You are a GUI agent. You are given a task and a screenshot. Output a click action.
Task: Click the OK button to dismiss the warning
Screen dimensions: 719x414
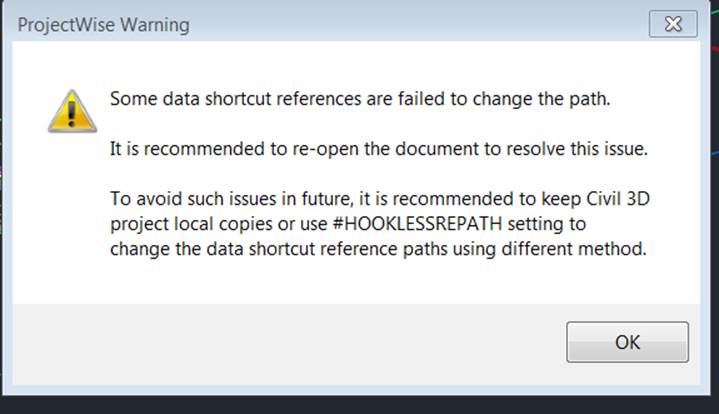point(627,342)
